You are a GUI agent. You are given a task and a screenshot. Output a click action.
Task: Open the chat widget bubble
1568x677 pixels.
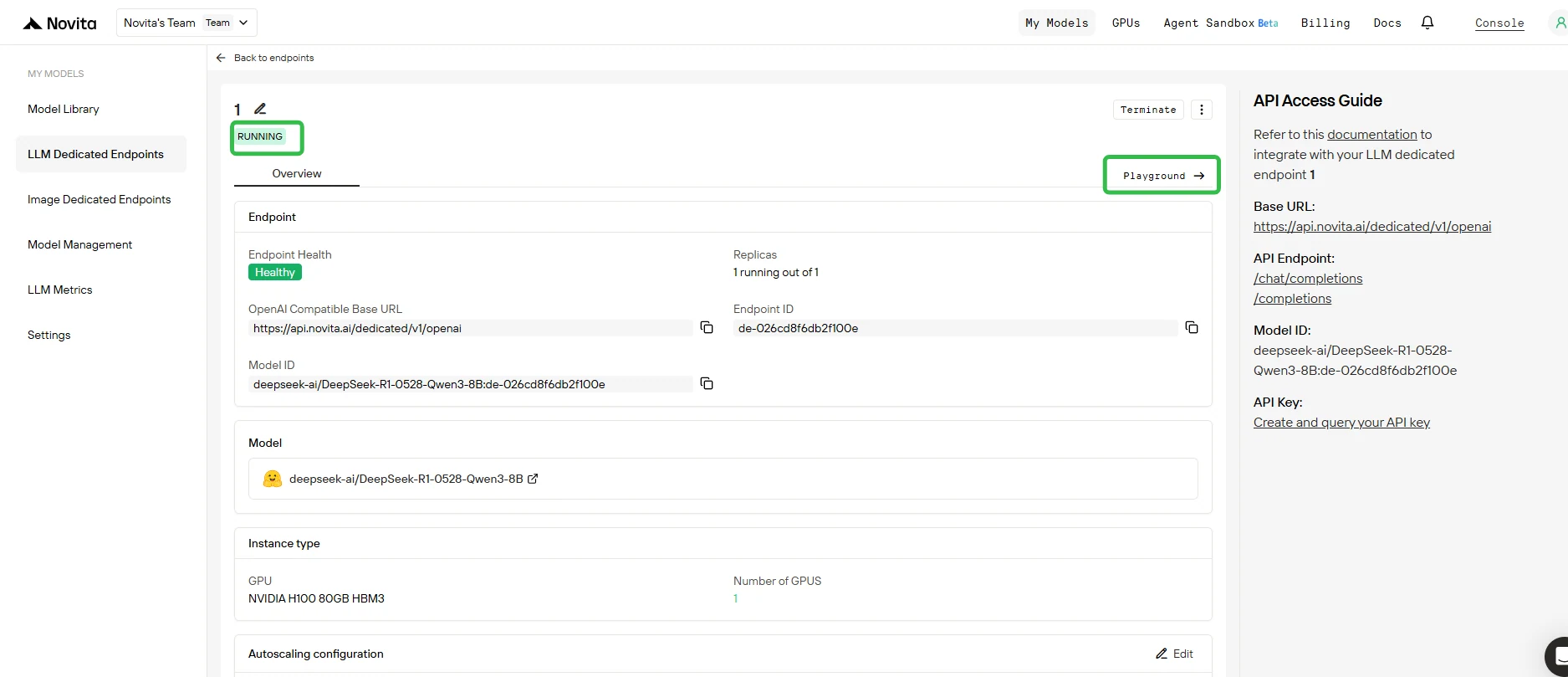(x=1557, y=655)
